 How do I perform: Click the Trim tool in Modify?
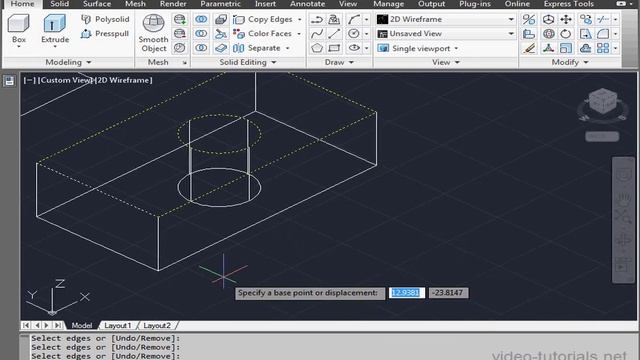(x=603, y=19)
